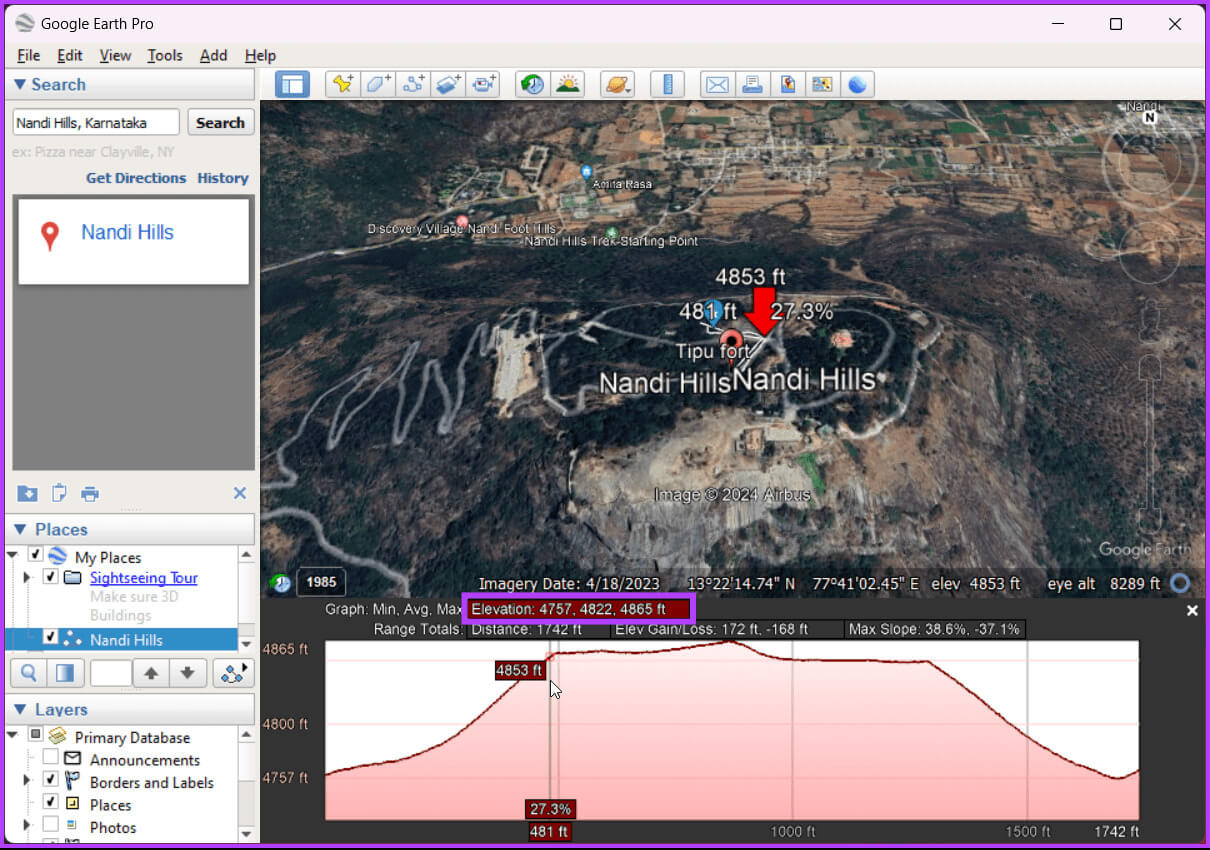The image size is (1210, 850).
Task: Click the Search button
Action: 220,122
